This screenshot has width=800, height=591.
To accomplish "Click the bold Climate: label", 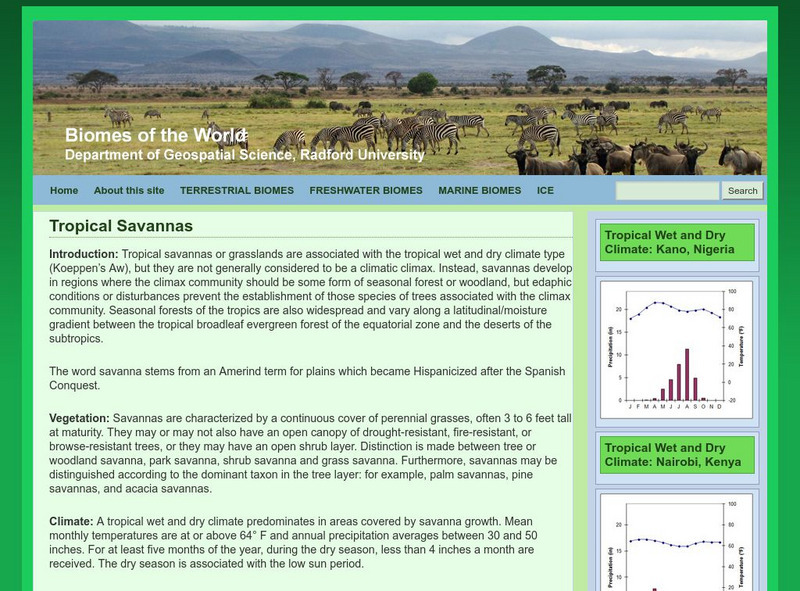I will coord(71,522).
